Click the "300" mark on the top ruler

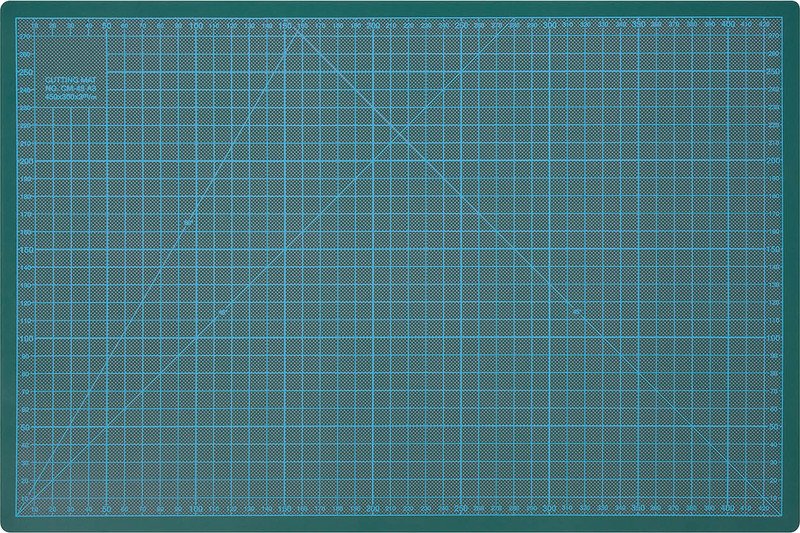(x=549, y=25)
